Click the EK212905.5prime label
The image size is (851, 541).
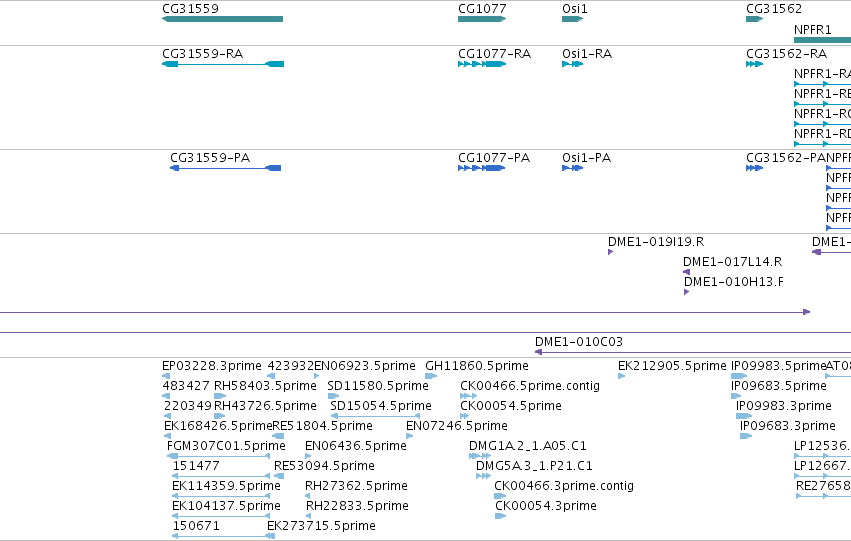click(672, 366)
